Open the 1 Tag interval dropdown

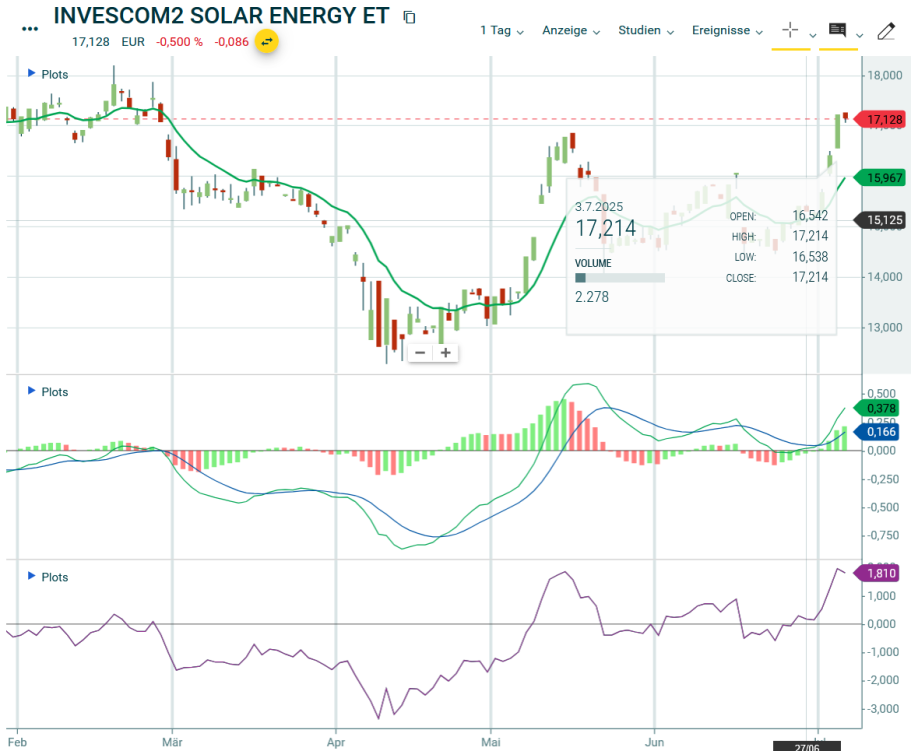502,30
